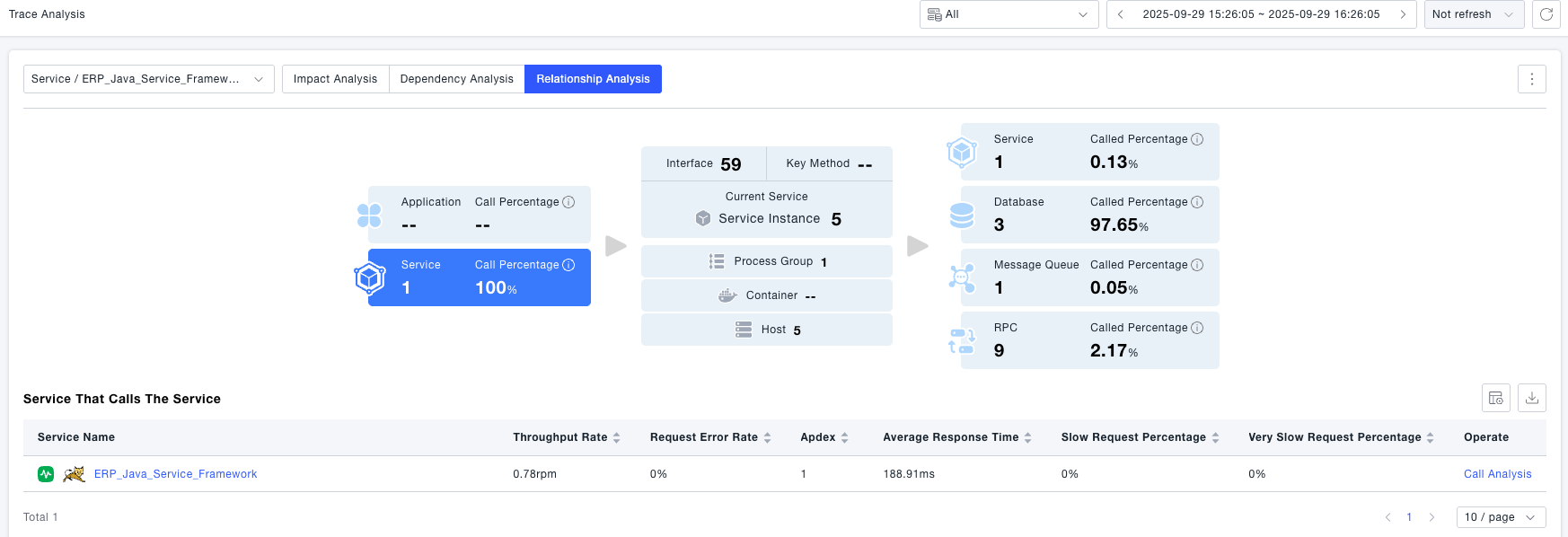Click info icon beside Database Called Percentage

1197,202
